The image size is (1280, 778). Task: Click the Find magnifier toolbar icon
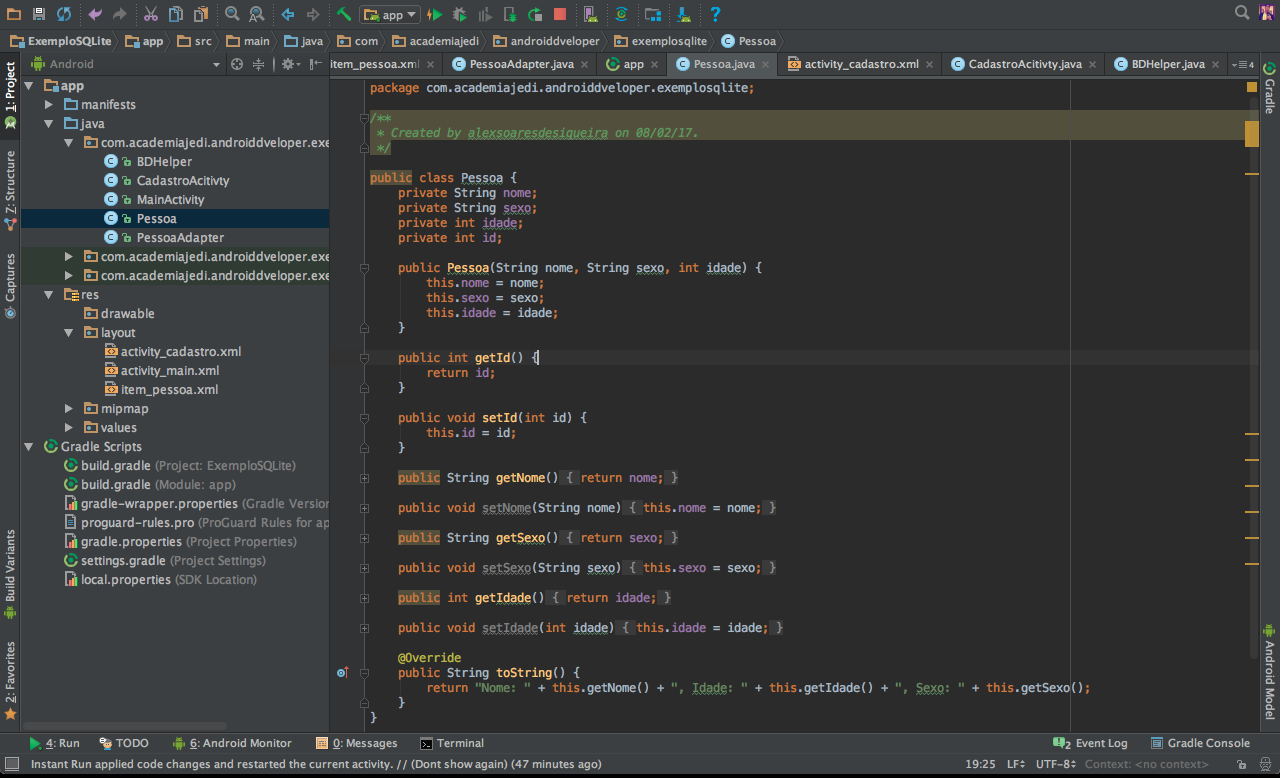point(231,14)
